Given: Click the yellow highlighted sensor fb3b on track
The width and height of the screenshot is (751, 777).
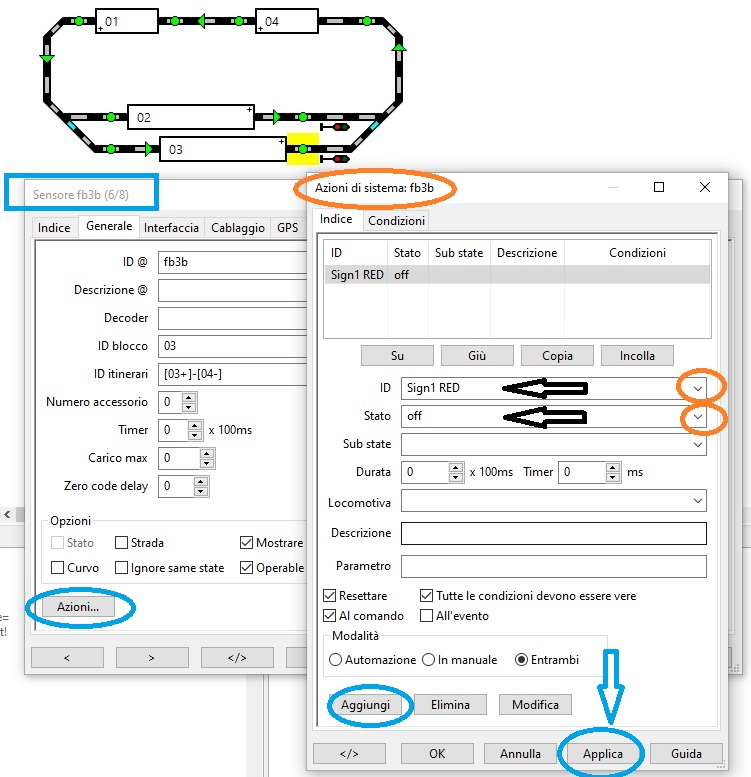Looking at the screenshot, I should 302,149.
